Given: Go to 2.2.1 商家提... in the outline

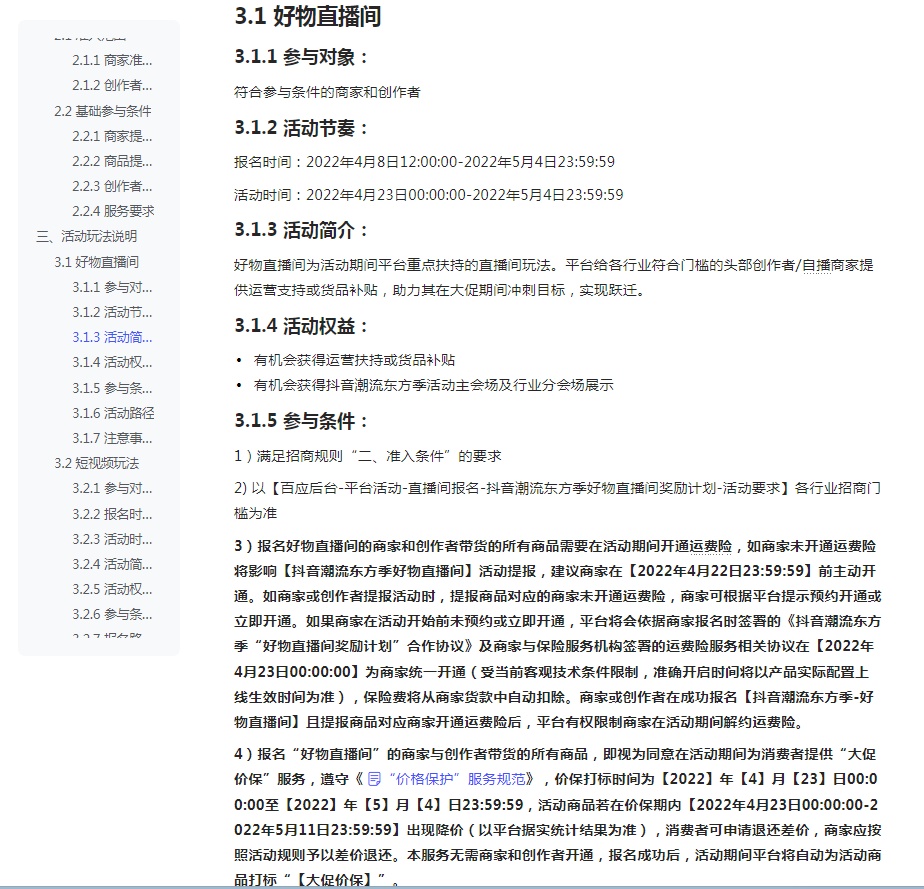Looking at the screenshot, I should pos(112,136).
